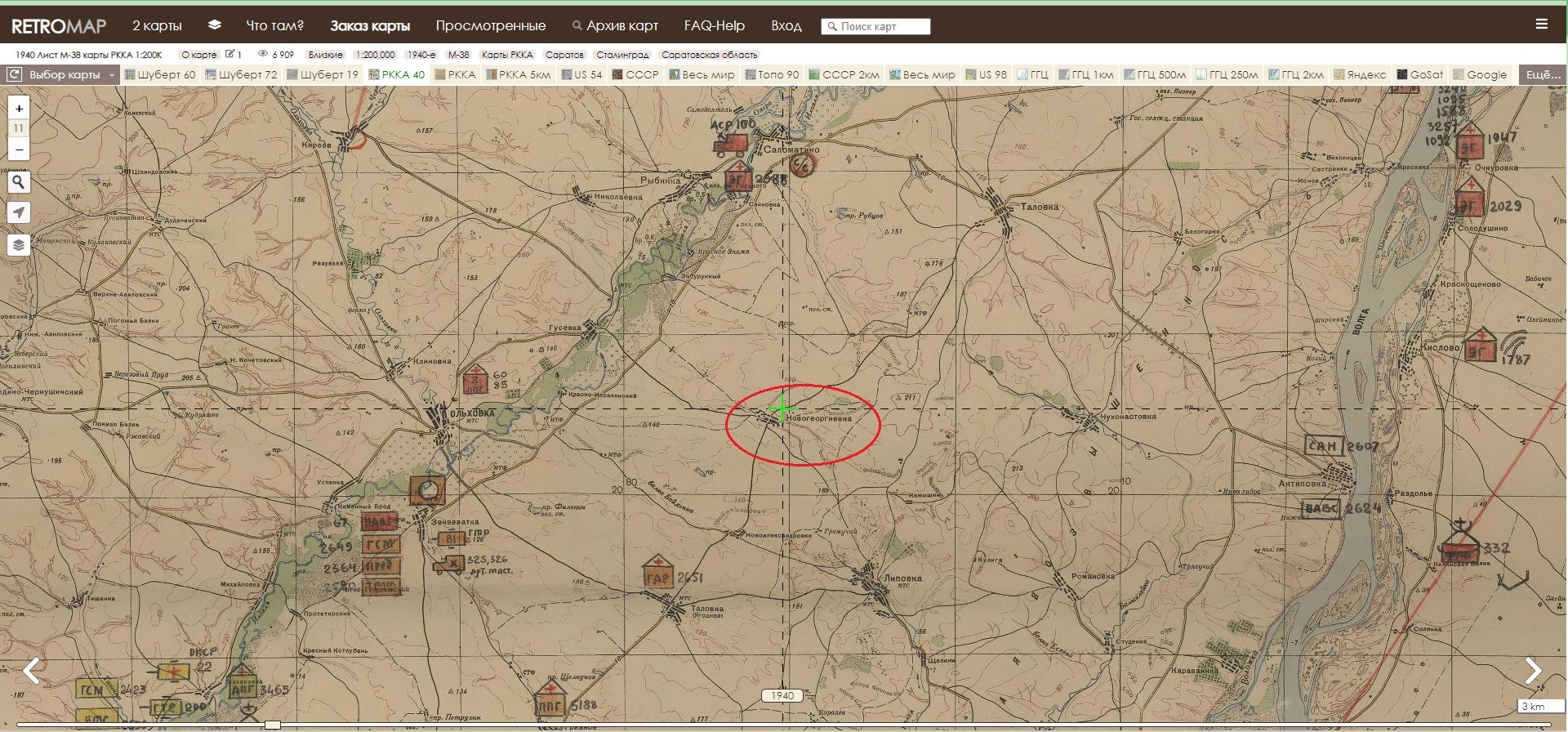The image size is (1568, 732).
Task: Select the ГГЦ 500м map layer
Action: [x=1155, y=74]
